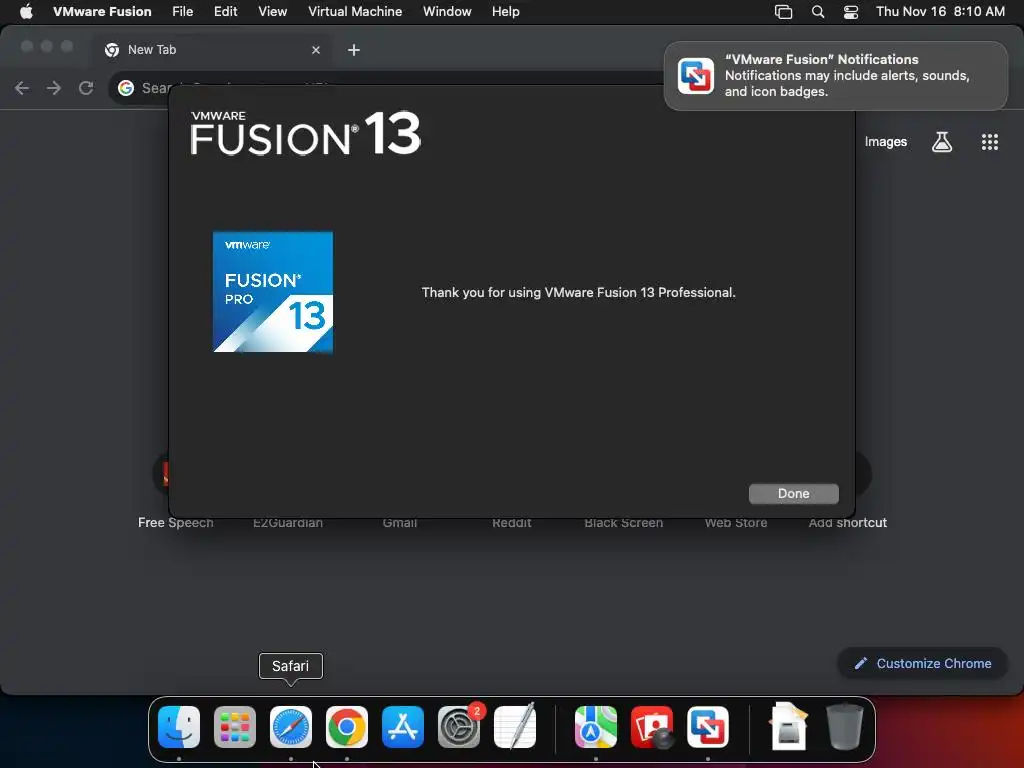Select the New Tab tab in Chrome
The width and height of the screenshot is (1024, 768).
click(x=212, y=50)
